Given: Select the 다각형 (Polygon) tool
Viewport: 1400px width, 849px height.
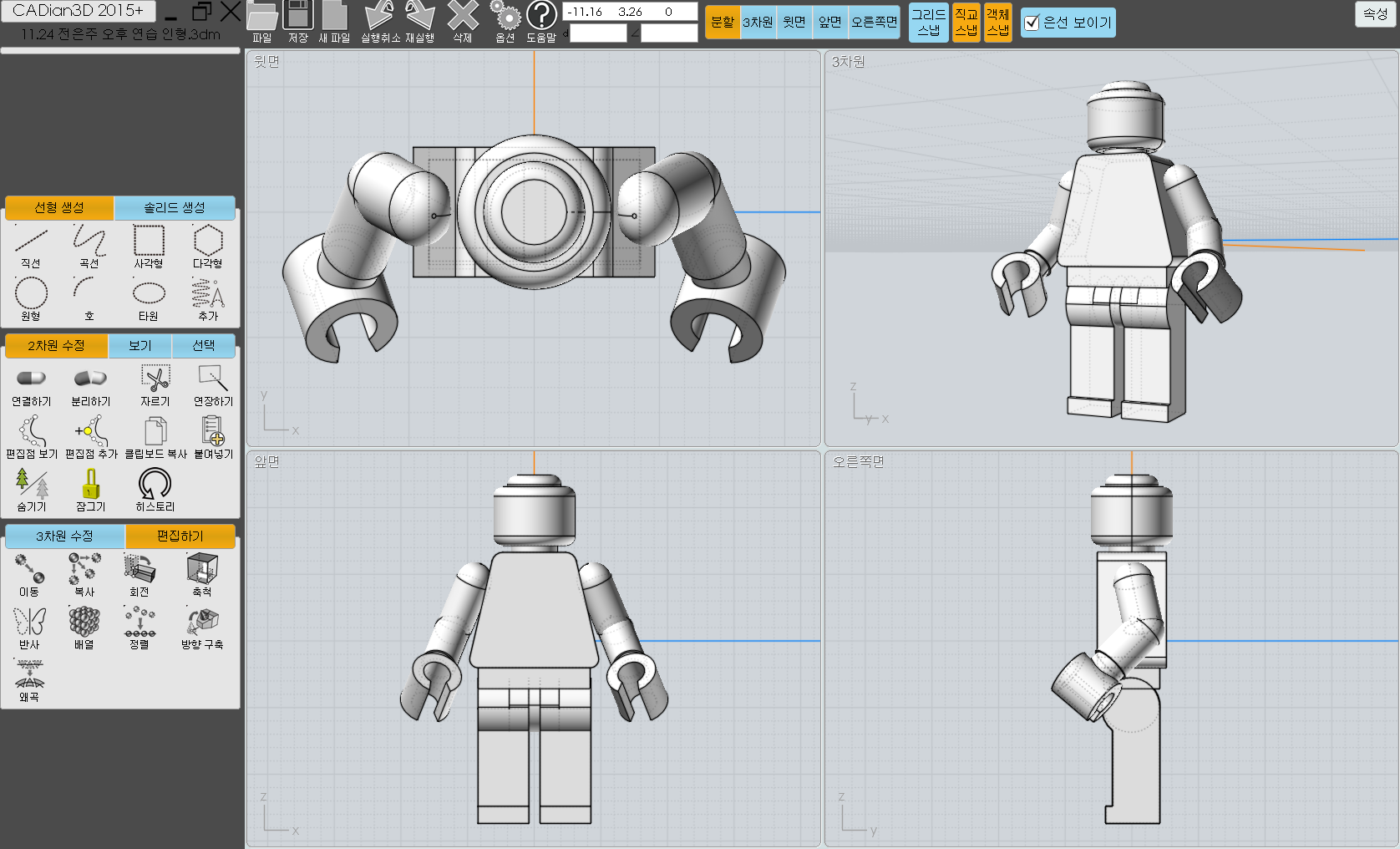Looking at the screenshot, I should coord(208,241).
